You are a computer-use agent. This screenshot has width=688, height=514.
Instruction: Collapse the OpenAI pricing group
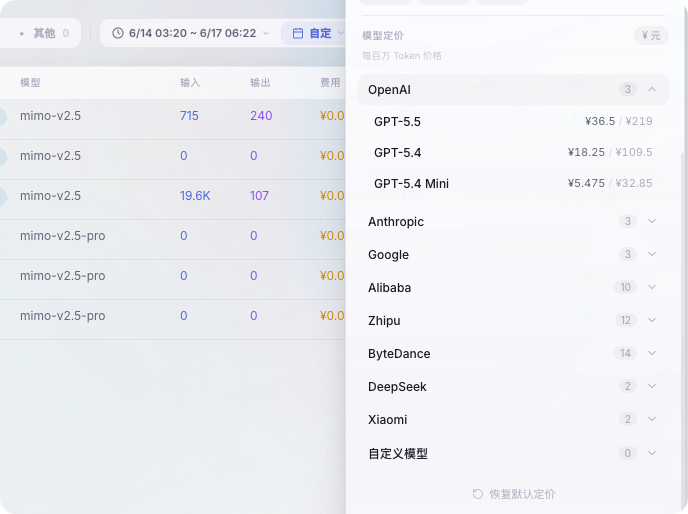(x=513, y=90)
